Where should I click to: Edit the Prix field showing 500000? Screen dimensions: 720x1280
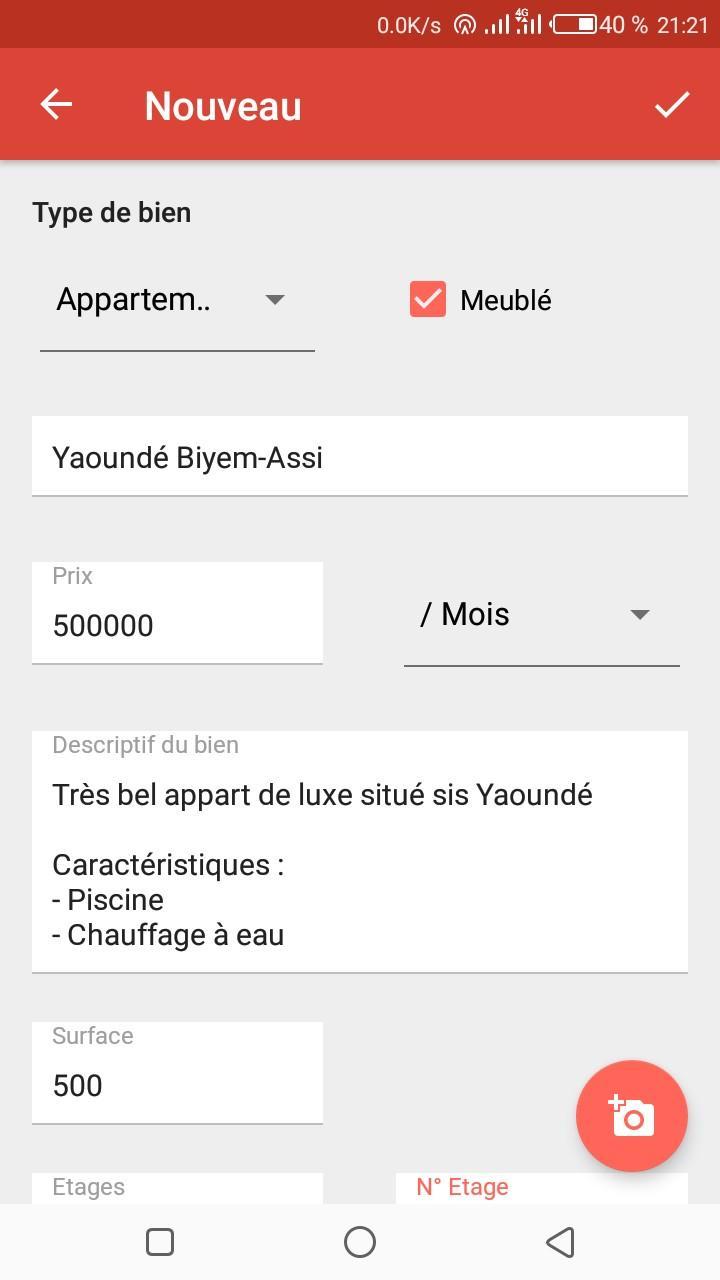pyautogui.click(x=177, y=625)
